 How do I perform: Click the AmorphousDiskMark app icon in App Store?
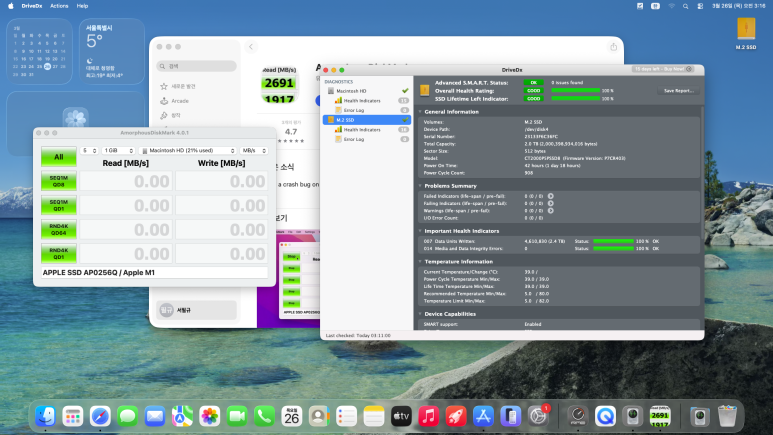pyautogui.click(x=280, y=84)
